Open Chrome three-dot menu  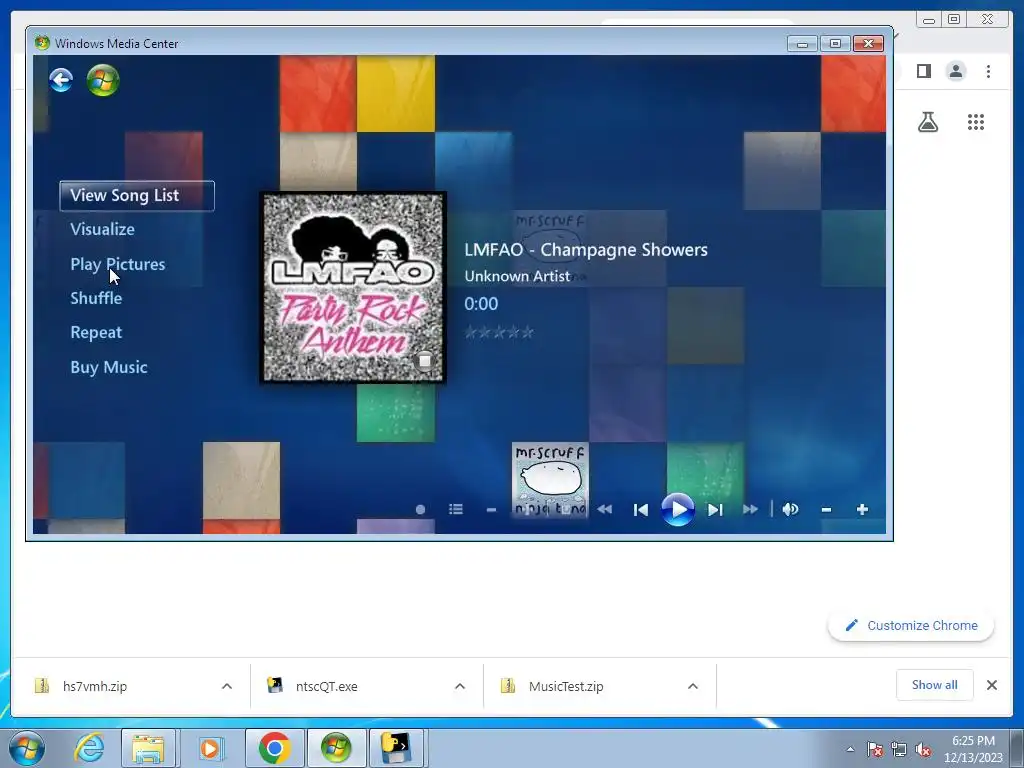tap(988, 71)
